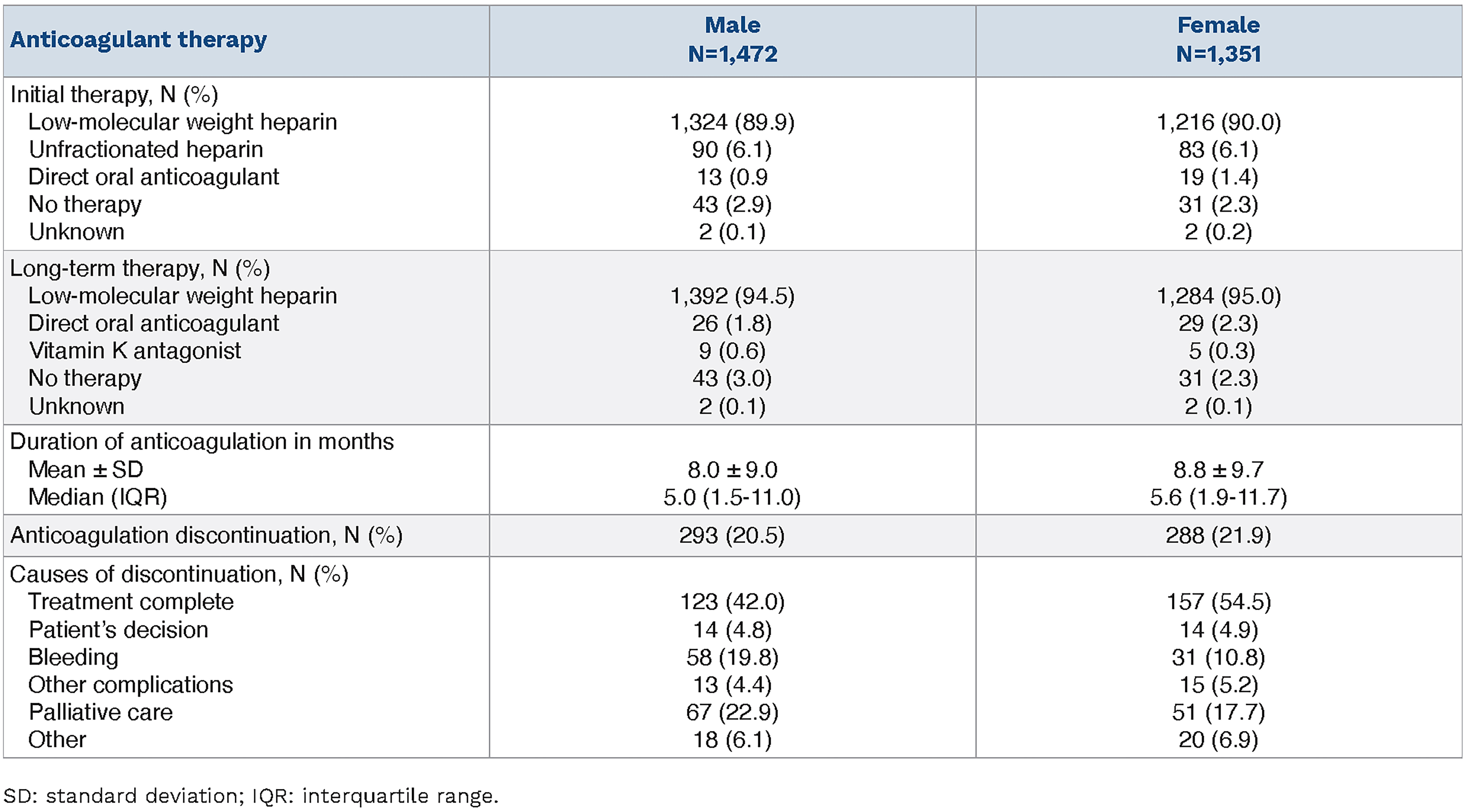Click the "Unfractionated heparin" row label
1471x812 pixels.
(146, 150)
